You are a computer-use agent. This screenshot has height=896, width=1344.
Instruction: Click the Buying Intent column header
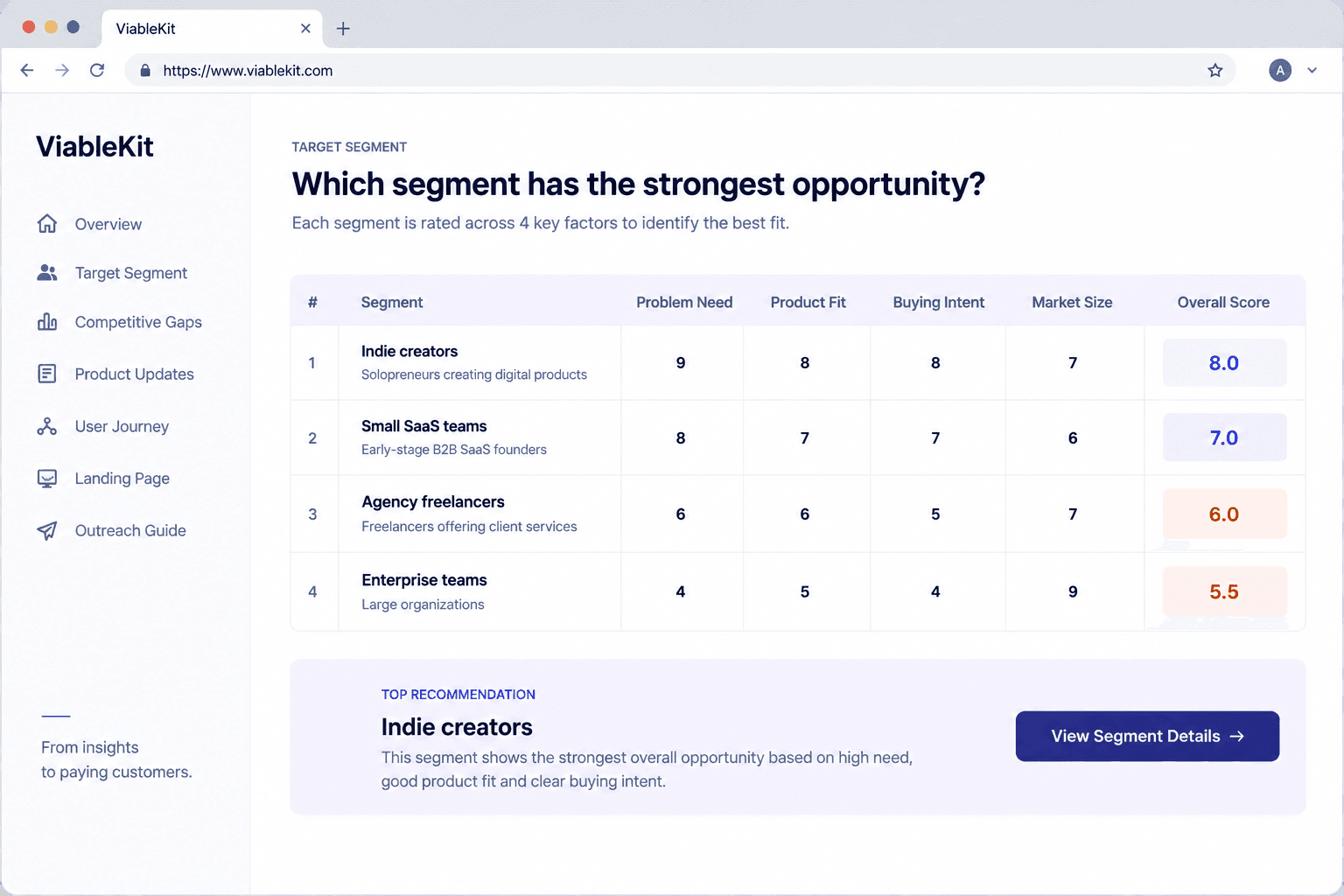pos(939,302)
